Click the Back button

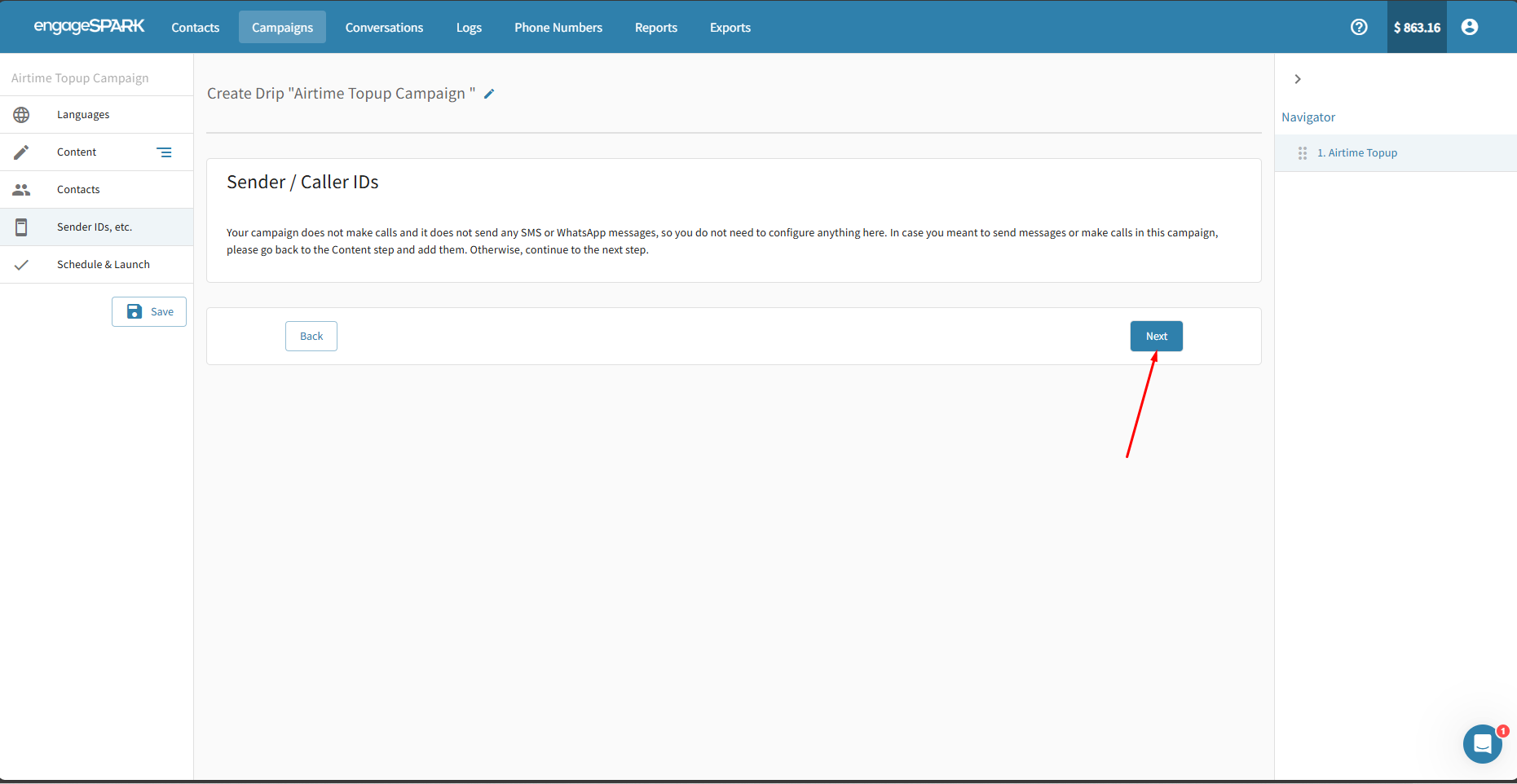click(x=311, y=336)
